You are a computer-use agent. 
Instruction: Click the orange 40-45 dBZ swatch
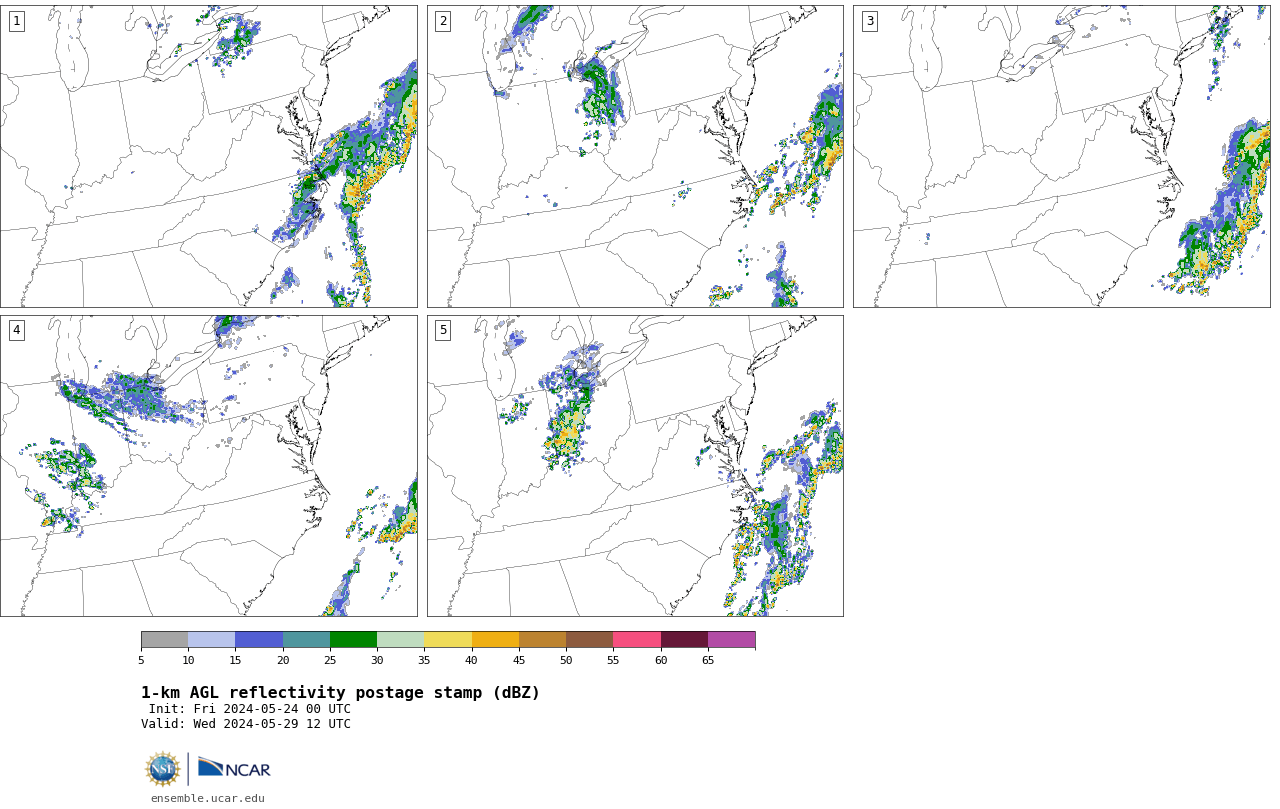click(x=495, y=640)
